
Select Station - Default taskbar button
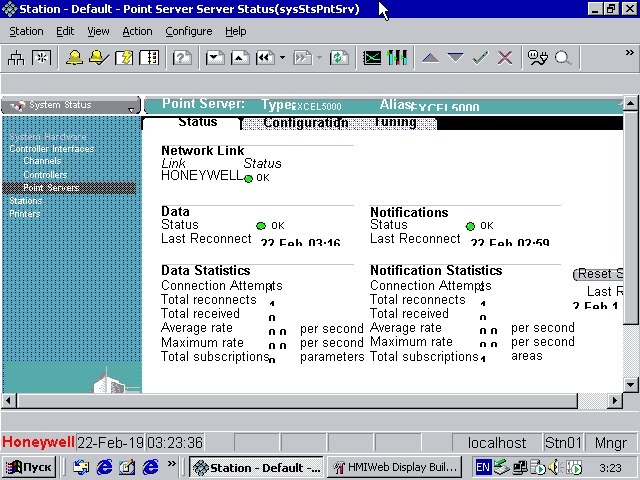[x=257, y=467]
